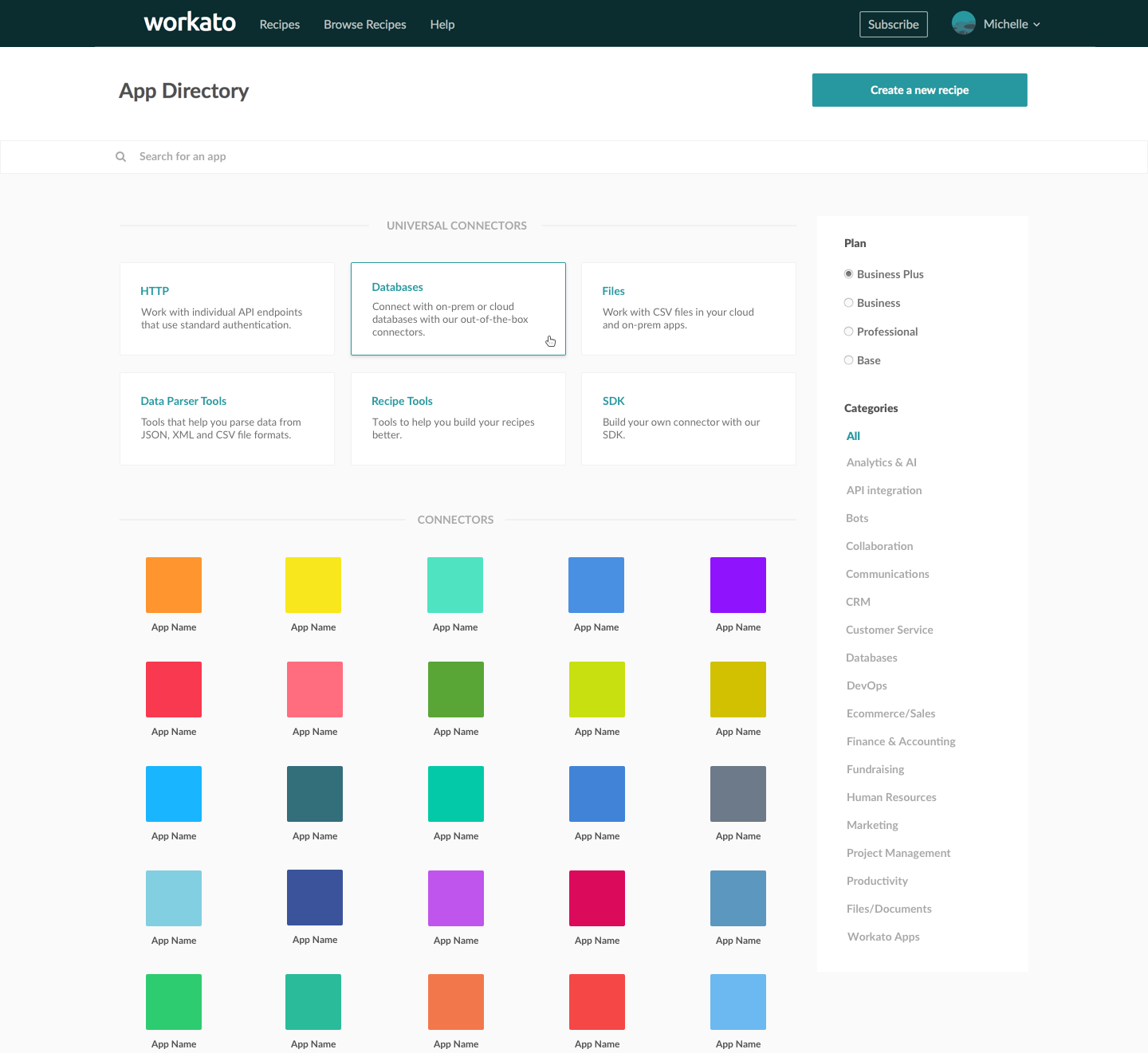Open the slate gray app tile
This screenshot has width=1148, height=1053.
[738, 794]
